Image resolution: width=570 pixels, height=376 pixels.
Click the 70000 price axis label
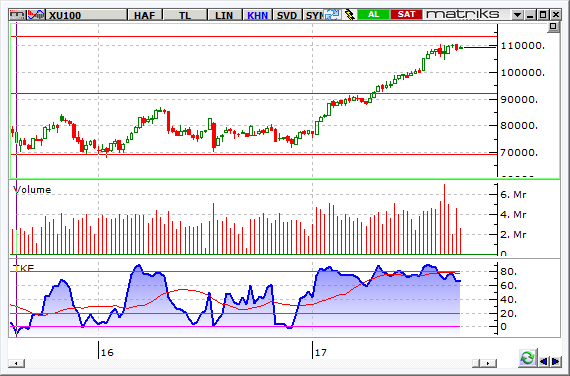click(519, 152)
